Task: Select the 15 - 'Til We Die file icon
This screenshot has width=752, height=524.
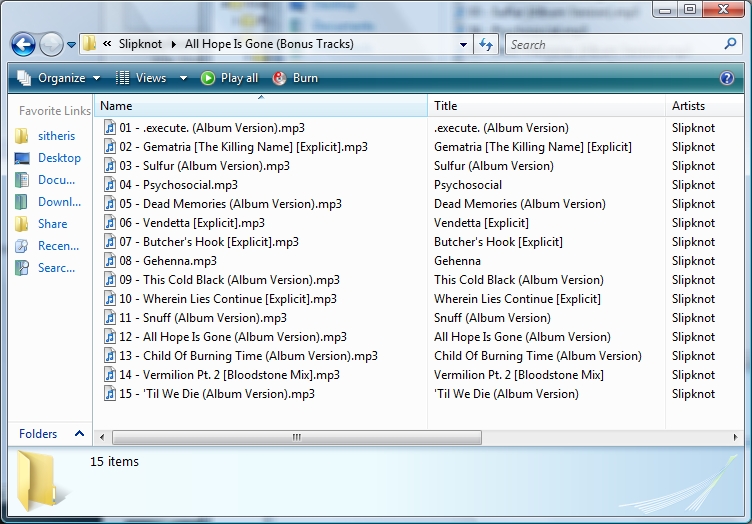Action: tap(110, 394)
